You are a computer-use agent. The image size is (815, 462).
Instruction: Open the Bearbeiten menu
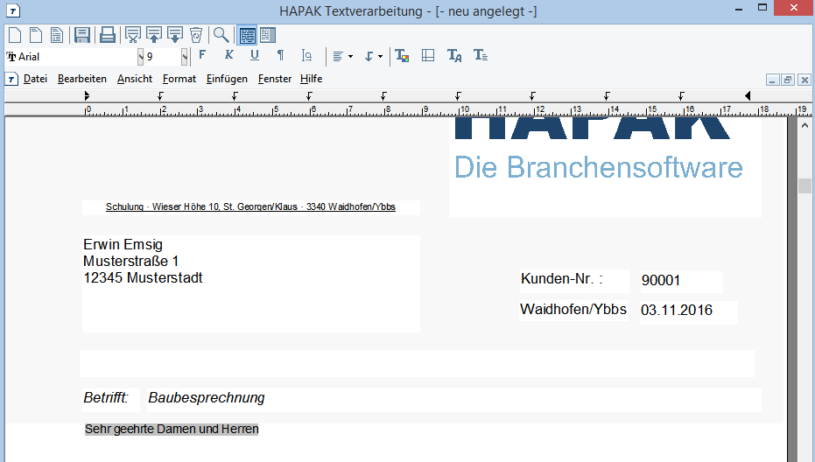82,79
